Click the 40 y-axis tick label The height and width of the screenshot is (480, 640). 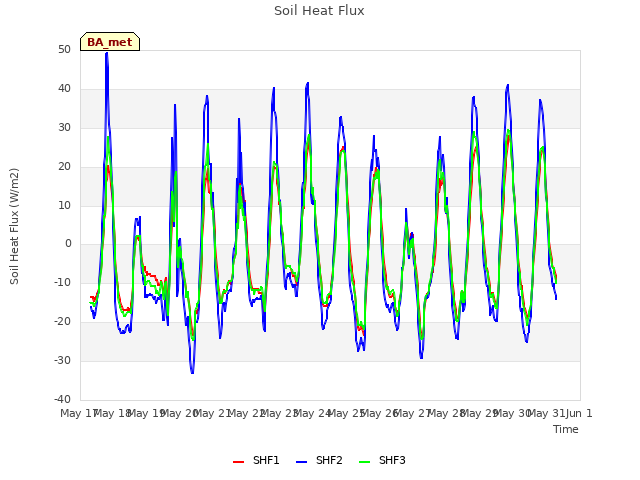click(x=64, y=89)
